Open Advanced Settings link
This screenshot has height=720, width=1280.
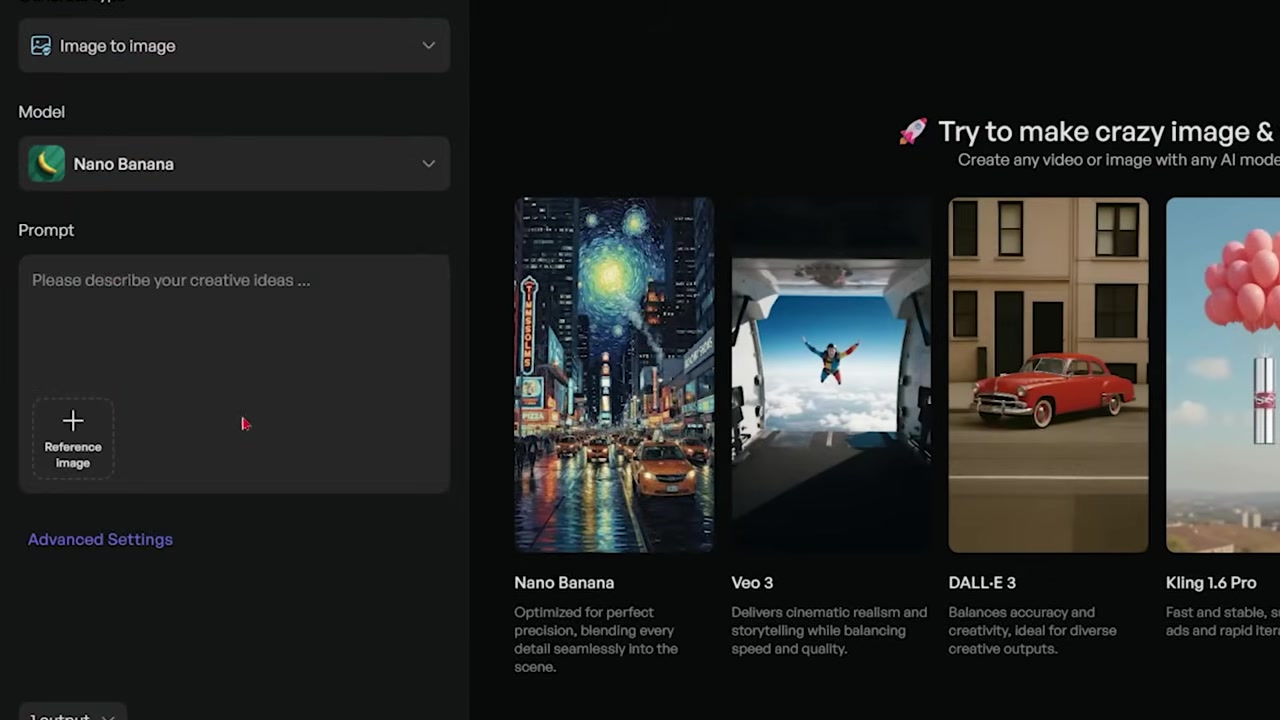point(100,539)
